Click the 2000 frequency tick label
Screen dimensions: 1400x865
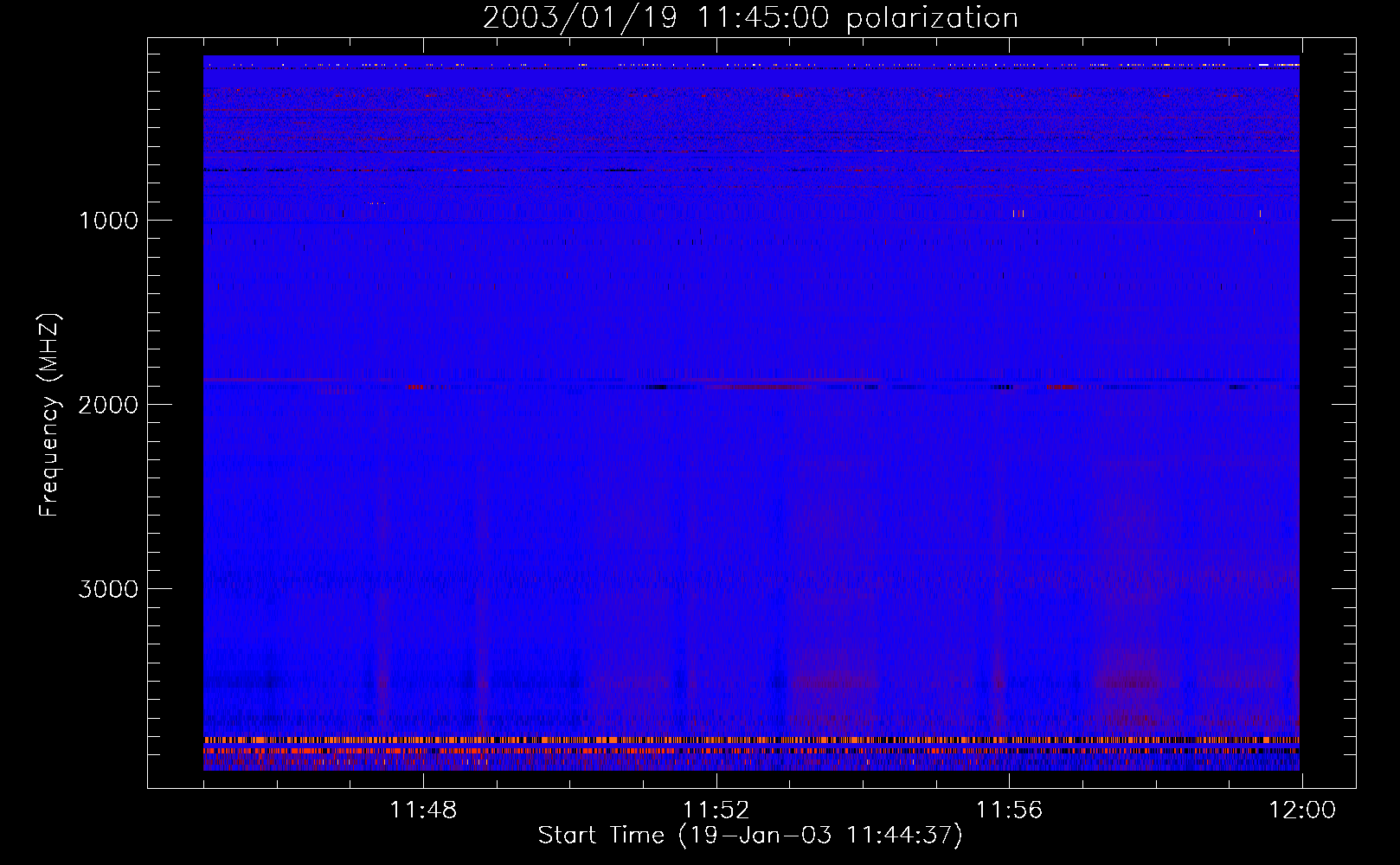point(108,405)
